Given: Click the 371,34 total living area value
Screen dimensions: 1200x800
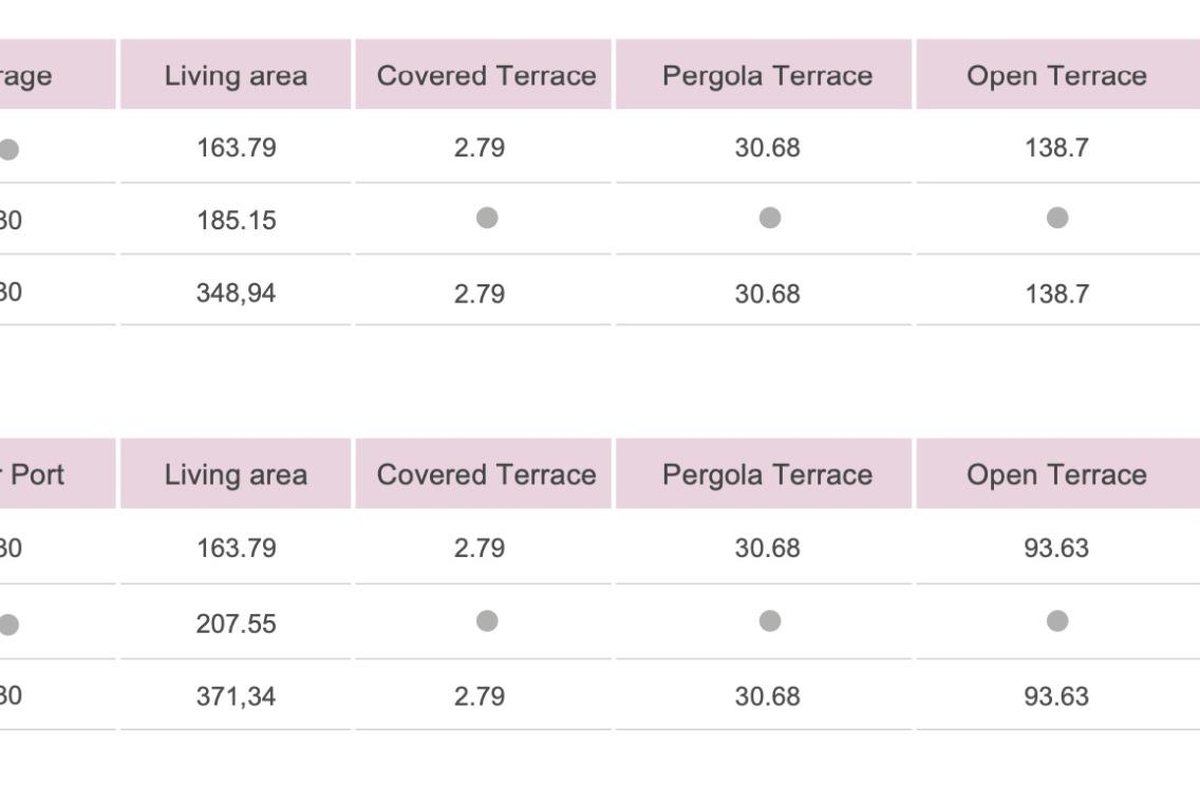Looking at the screenshot, I should [236, 696].
